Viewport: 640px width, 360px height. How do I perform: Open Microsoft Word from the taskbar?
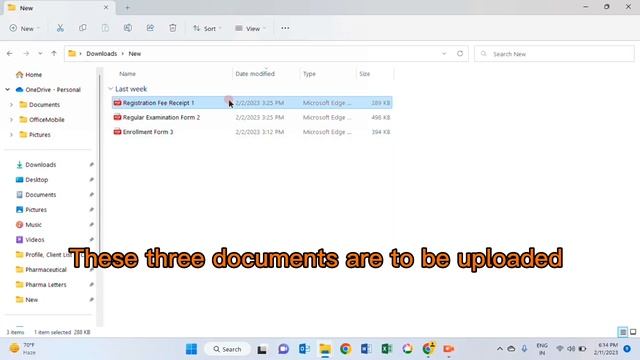[366, 349]
